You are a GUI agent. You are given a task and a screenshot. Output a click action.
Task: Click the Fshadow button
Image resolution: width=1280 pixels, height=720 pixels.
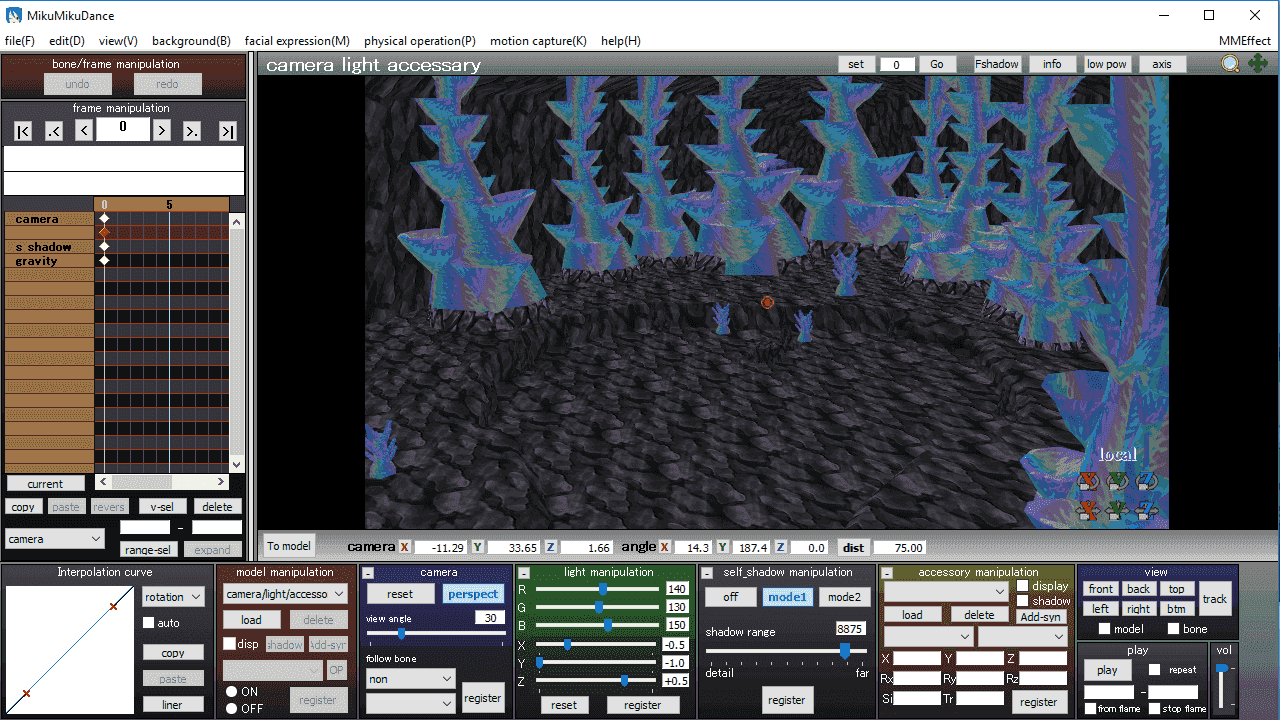[997, 64]
